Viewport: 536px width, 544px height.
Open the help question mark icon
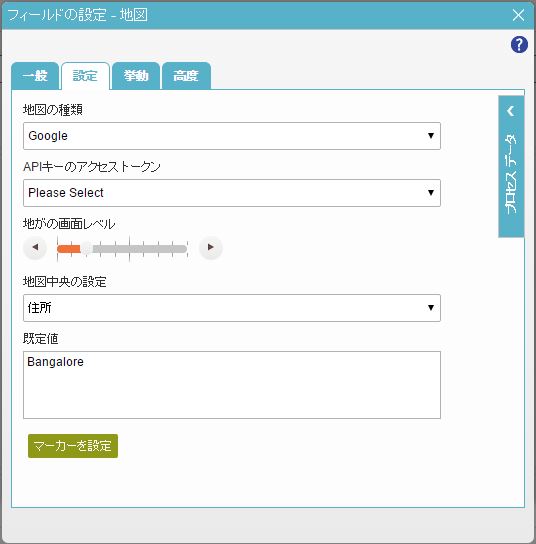[x=519, y=45]
